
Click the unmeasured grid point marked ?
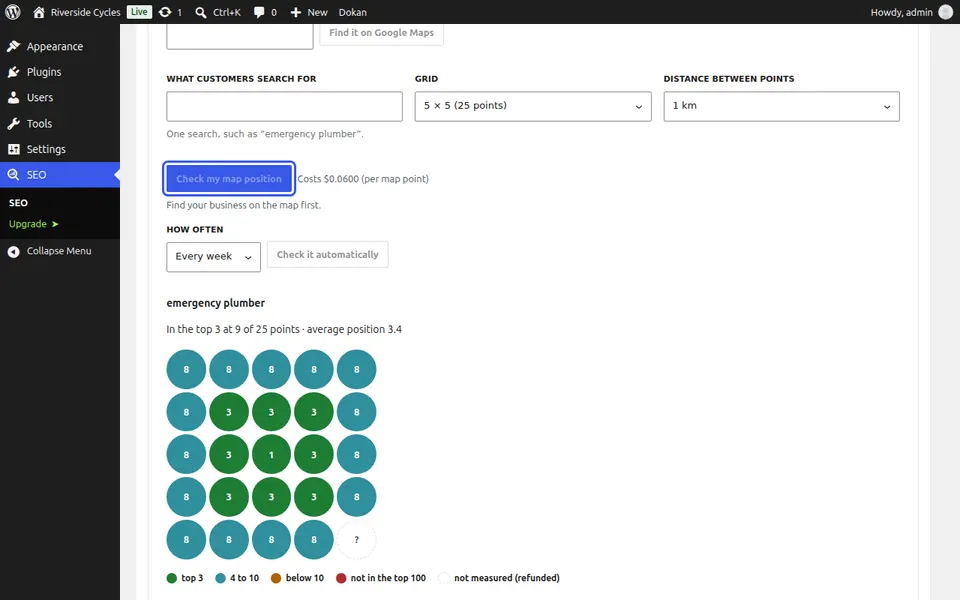[356, 540]
